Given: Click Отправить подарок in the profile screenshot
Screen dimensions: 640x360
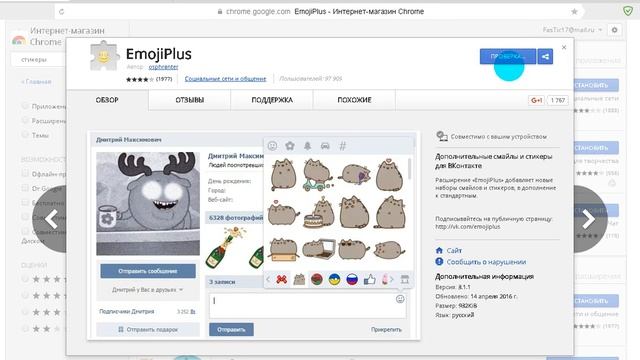Looking at the screenshot, I should tap(148, 329).
